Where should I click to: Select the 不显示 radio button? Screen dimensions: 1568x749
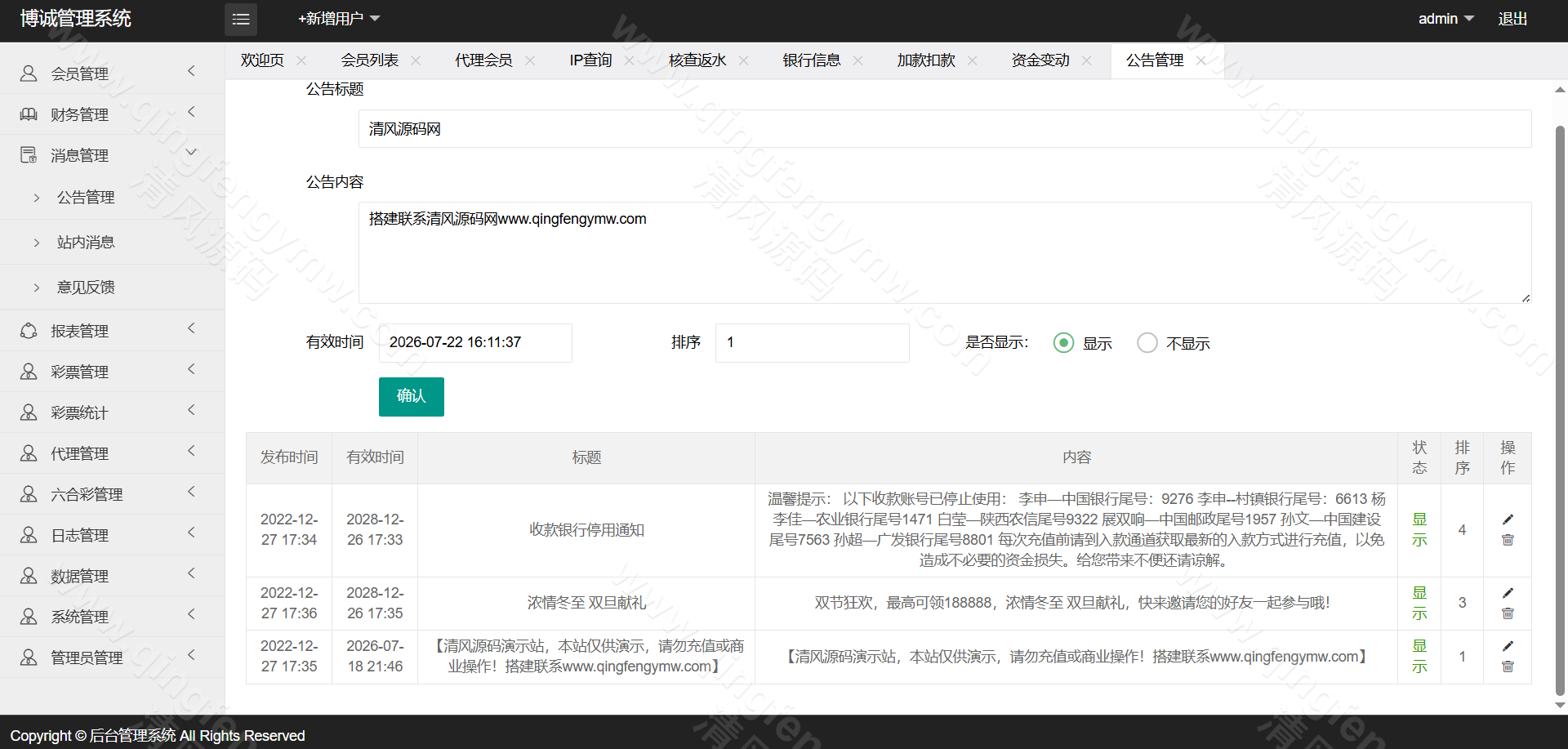point(1147,343)
